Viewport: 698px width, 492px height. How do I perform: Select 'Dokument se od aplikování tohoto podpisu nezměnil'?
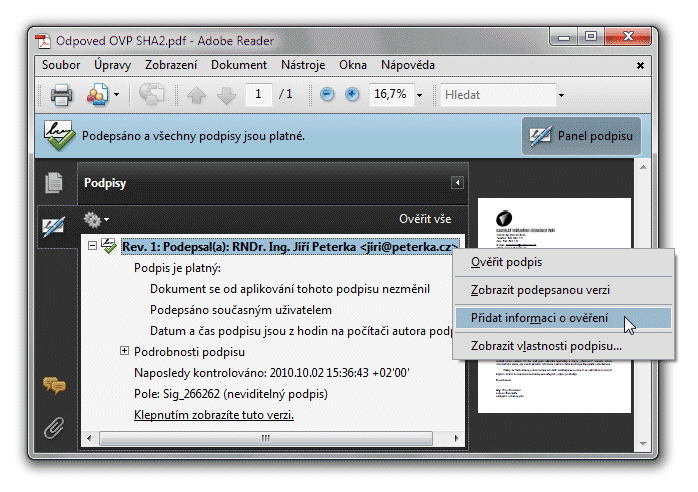[290, 289]
